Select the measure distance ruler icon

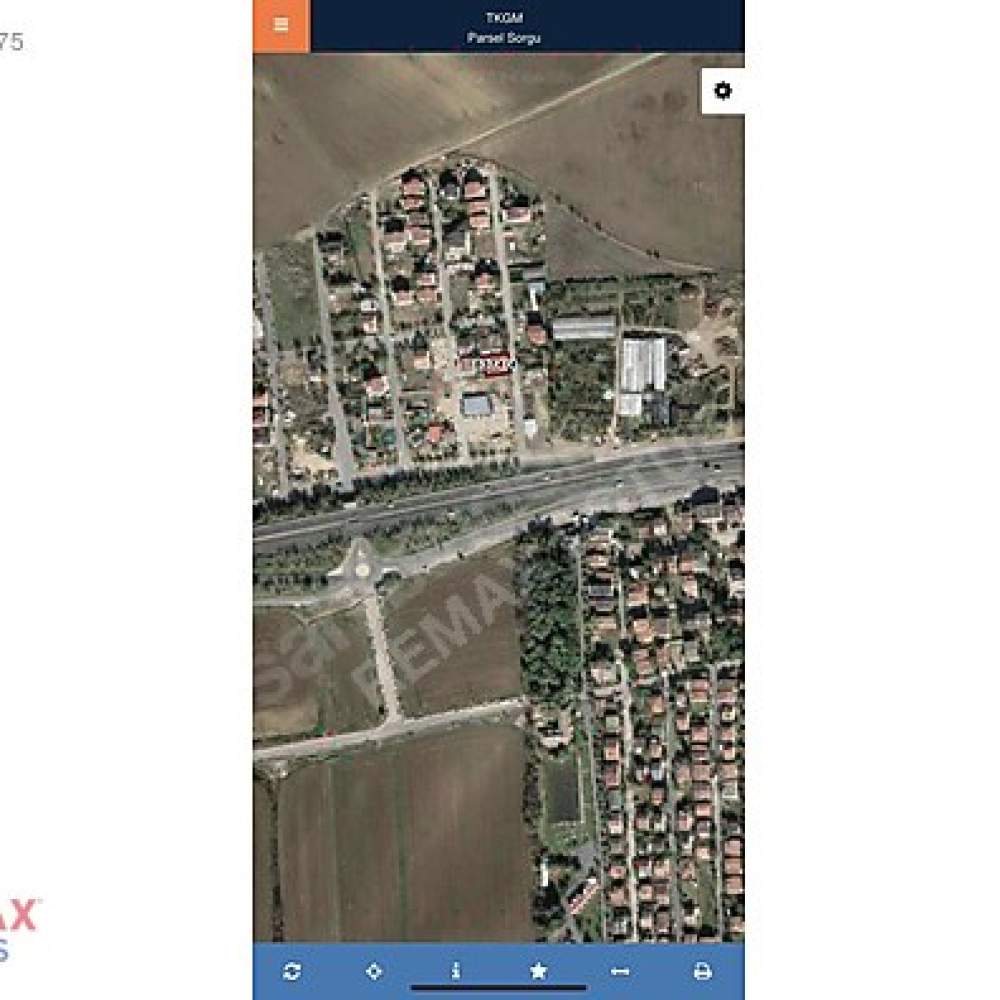(620, 971)
